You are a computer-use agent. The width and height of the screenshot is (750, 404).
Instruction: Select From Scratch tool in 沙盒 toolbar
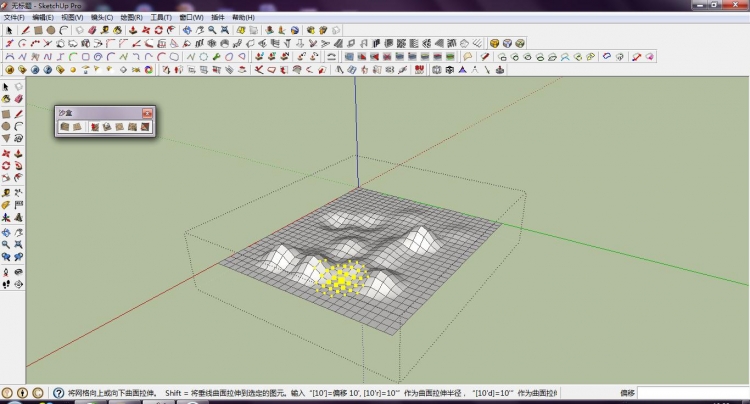tap(77, 127)
